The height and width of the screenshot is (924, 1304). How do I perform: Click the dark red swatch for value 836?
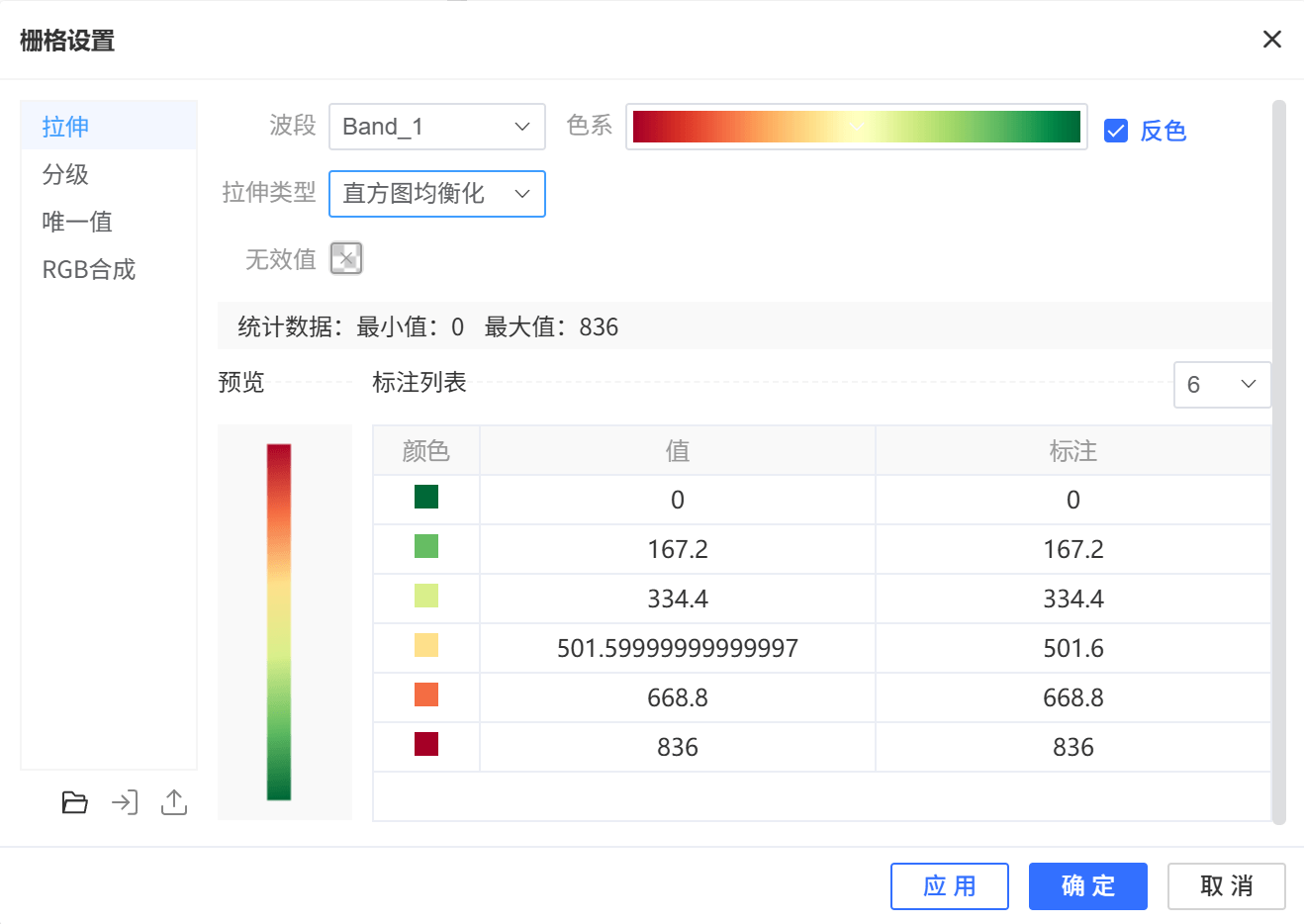(425, 746)
